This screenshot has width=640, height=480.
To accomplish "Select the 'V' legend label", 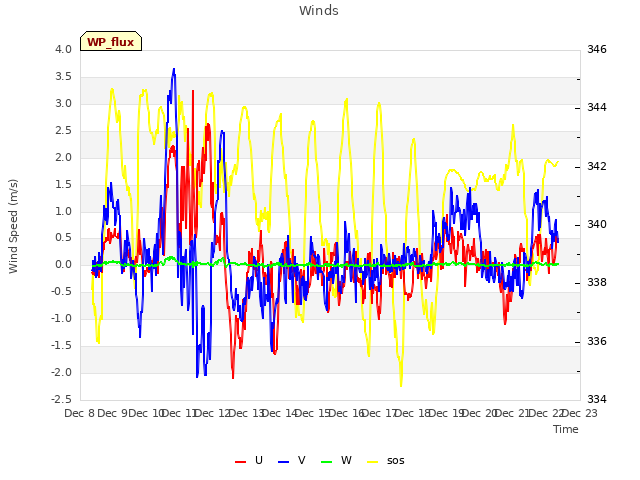I will [x=302, y=460].
